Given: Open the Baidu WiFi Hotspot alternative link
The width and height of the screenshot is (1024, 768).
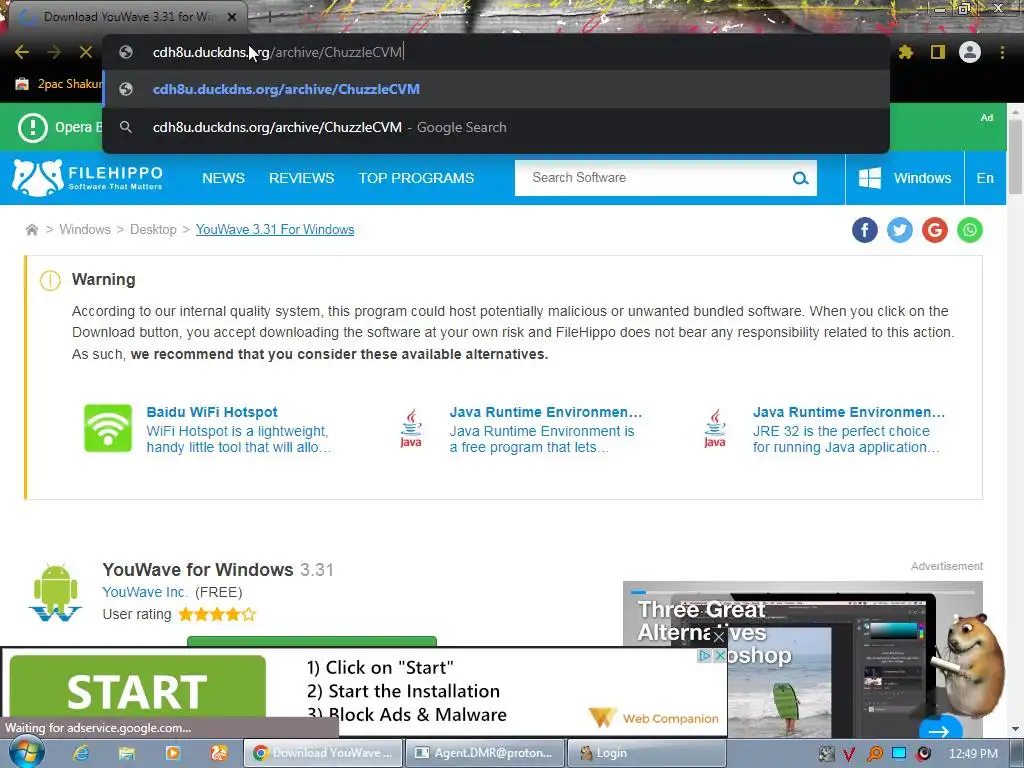Looking at the screenshot, I should pyautogui.click(x=212, y=412).
